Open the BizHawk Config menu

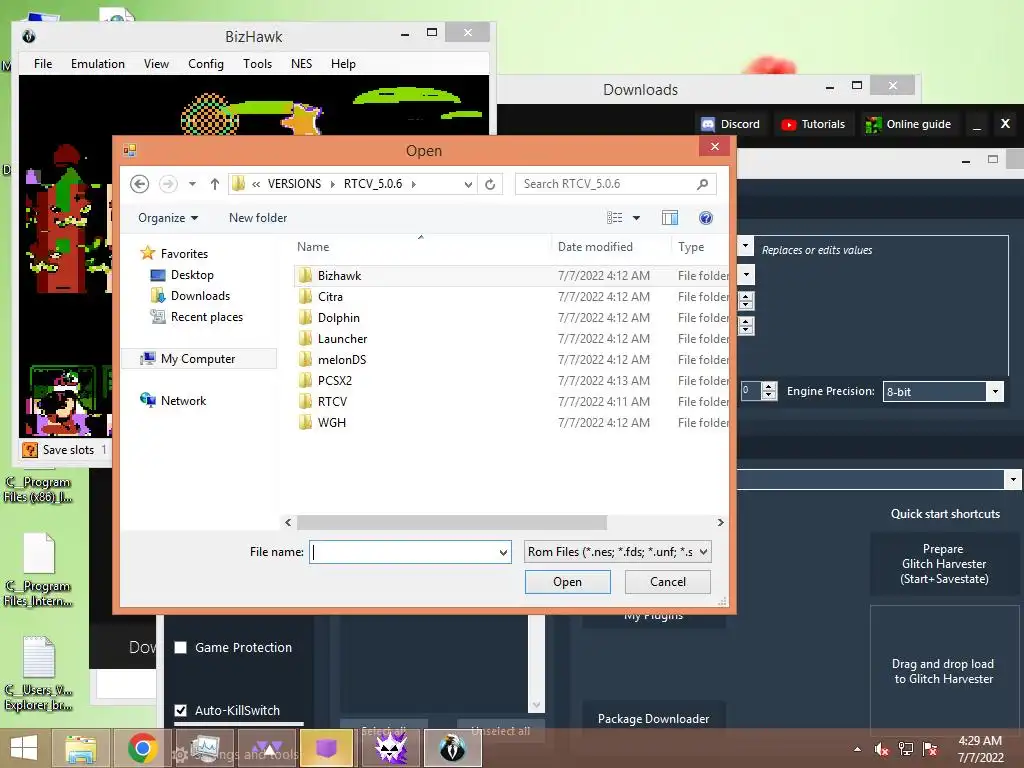[206, 63]
